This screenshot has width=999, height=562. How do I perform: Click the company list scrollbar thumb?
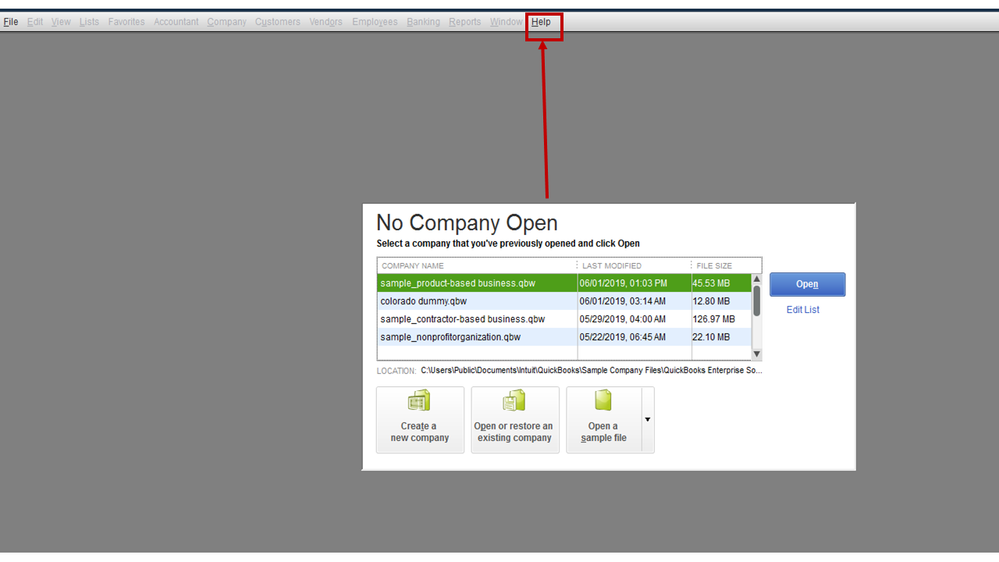click(757, 301)
